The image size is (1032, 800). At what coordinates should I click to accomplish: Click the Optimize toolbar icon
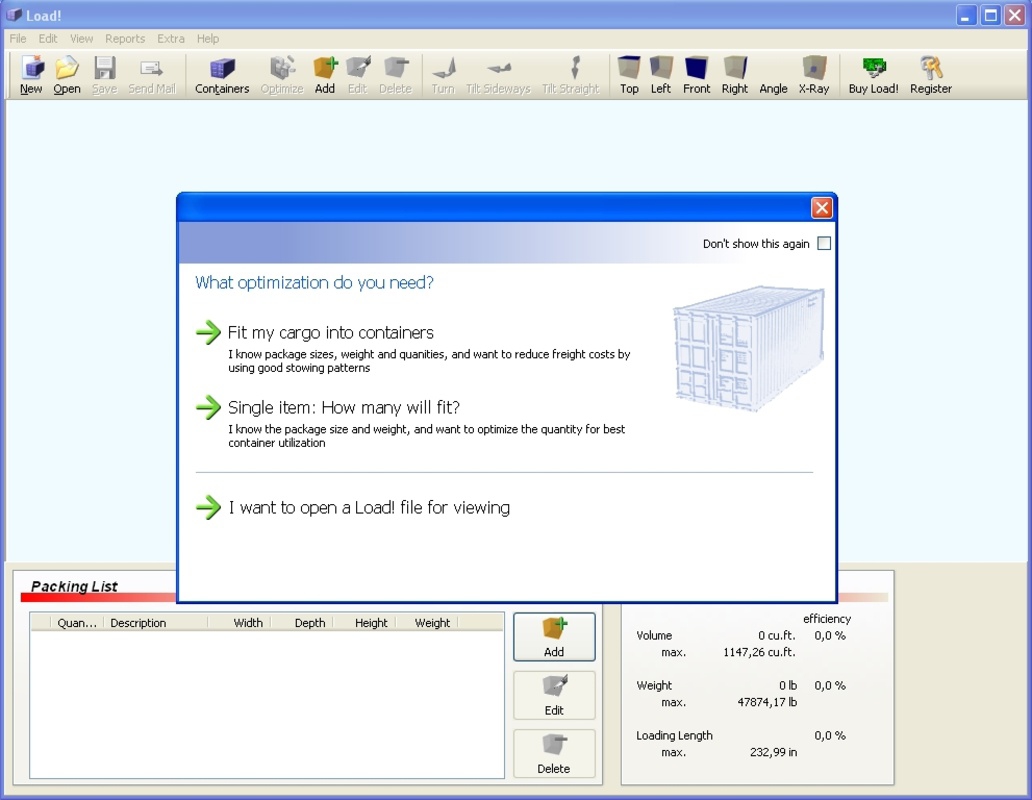click(282, 75)
